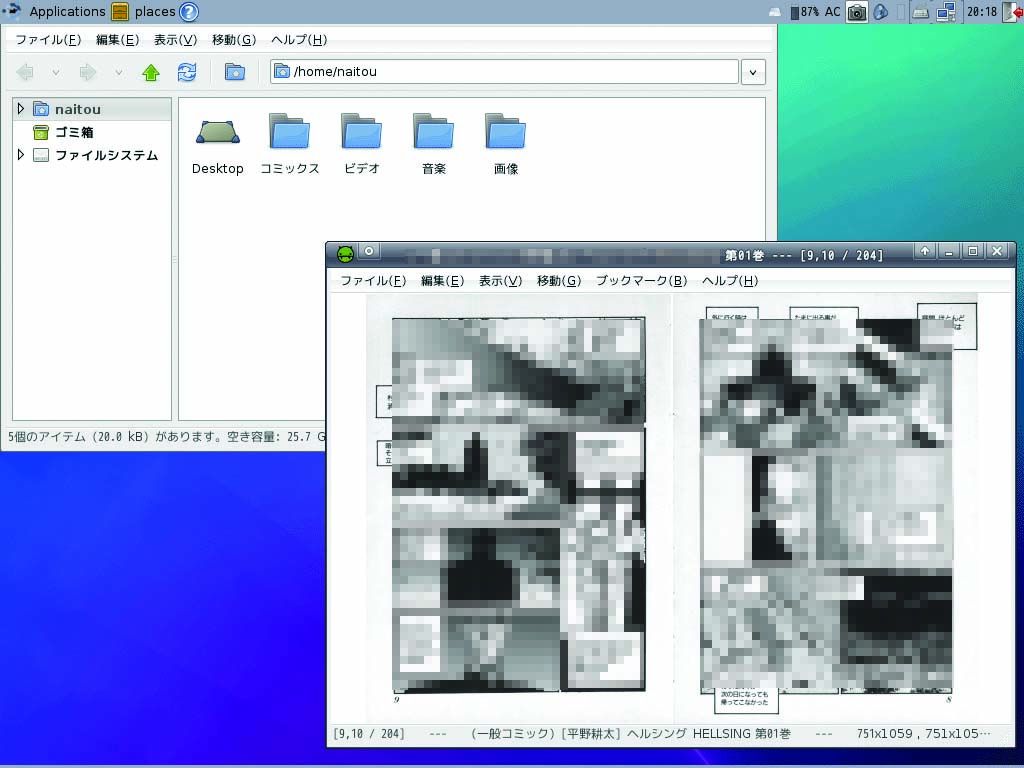Click the shade roll-up arrow in viewer titlebar

pos(925,251)
